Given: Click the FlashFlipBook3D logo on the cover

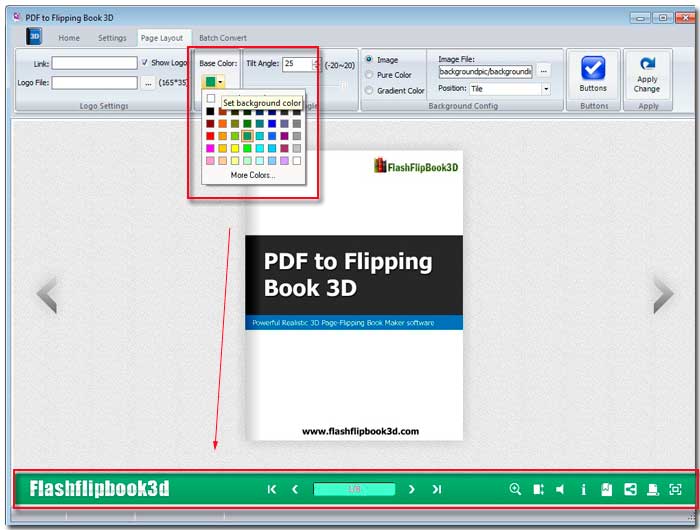Looking at the screenshot, I should click(x=416, y=166).
